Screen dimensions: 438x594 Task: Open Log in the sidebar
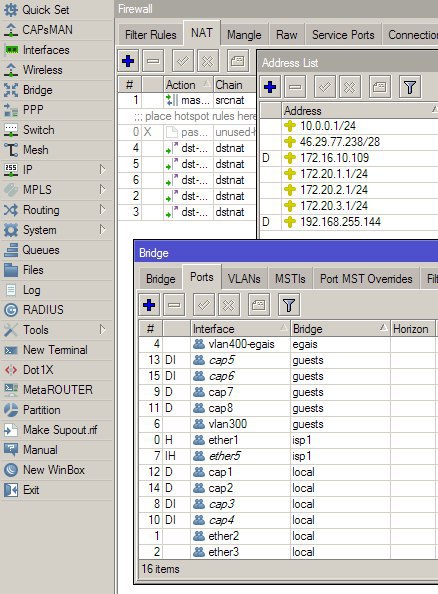click(57, 290)
